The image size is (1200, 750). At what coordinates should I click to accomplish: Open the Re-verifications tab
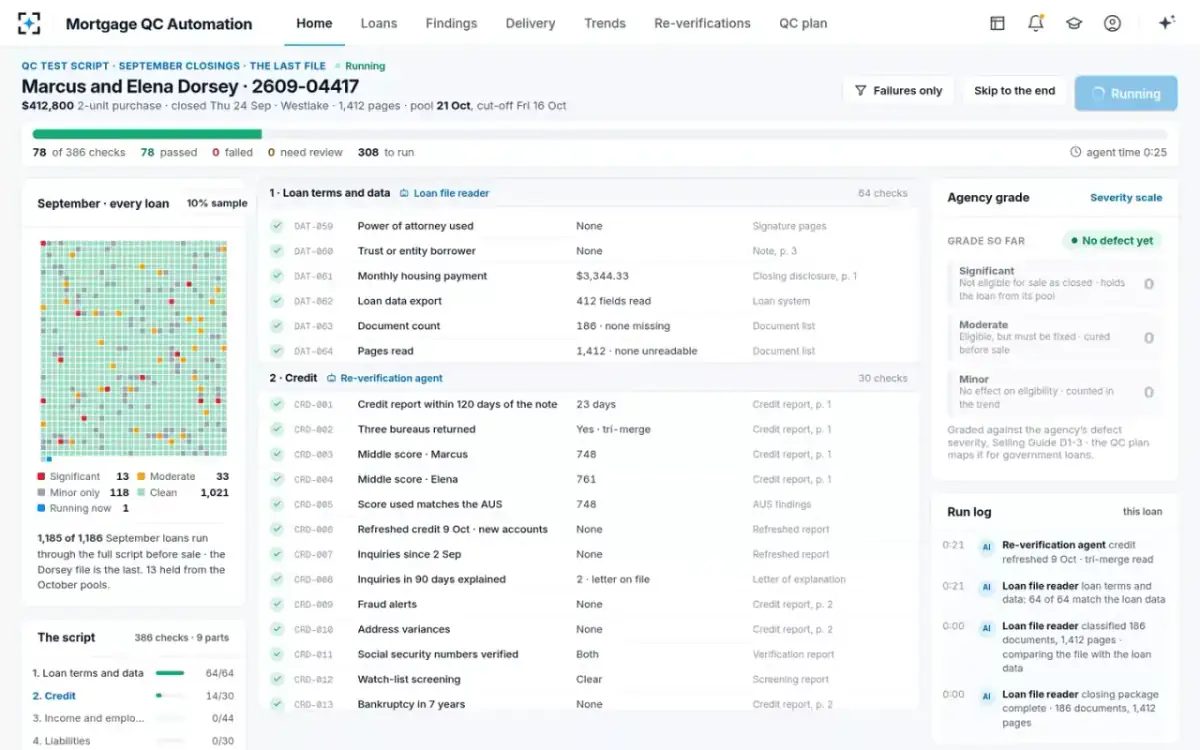pos(702,23)
